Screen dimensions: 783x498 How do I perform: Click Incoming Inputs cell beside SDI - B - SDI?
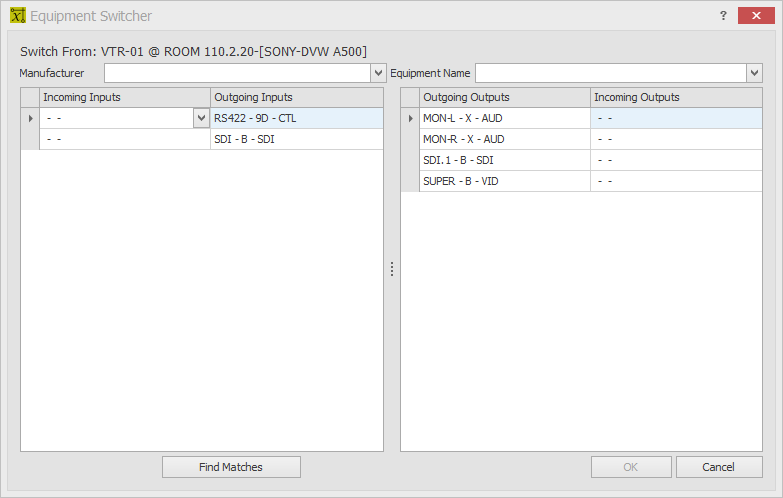click(125, 139)
